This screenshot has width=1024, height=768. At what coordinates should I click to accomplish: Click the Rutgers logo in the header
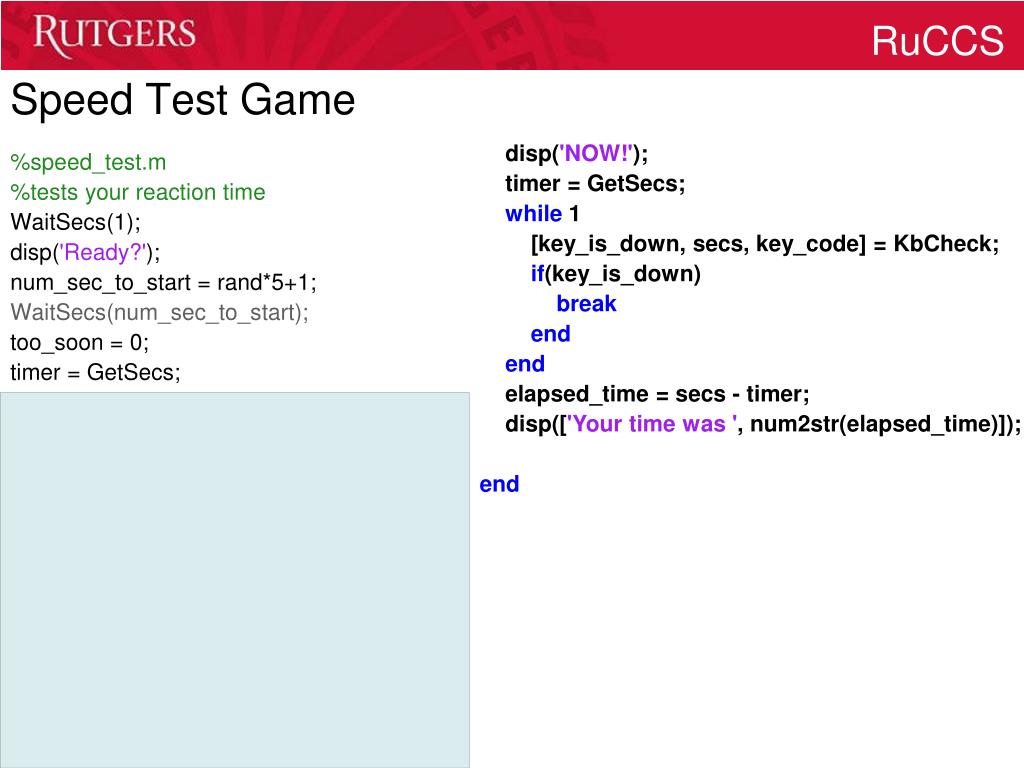[x=114, y=35]
